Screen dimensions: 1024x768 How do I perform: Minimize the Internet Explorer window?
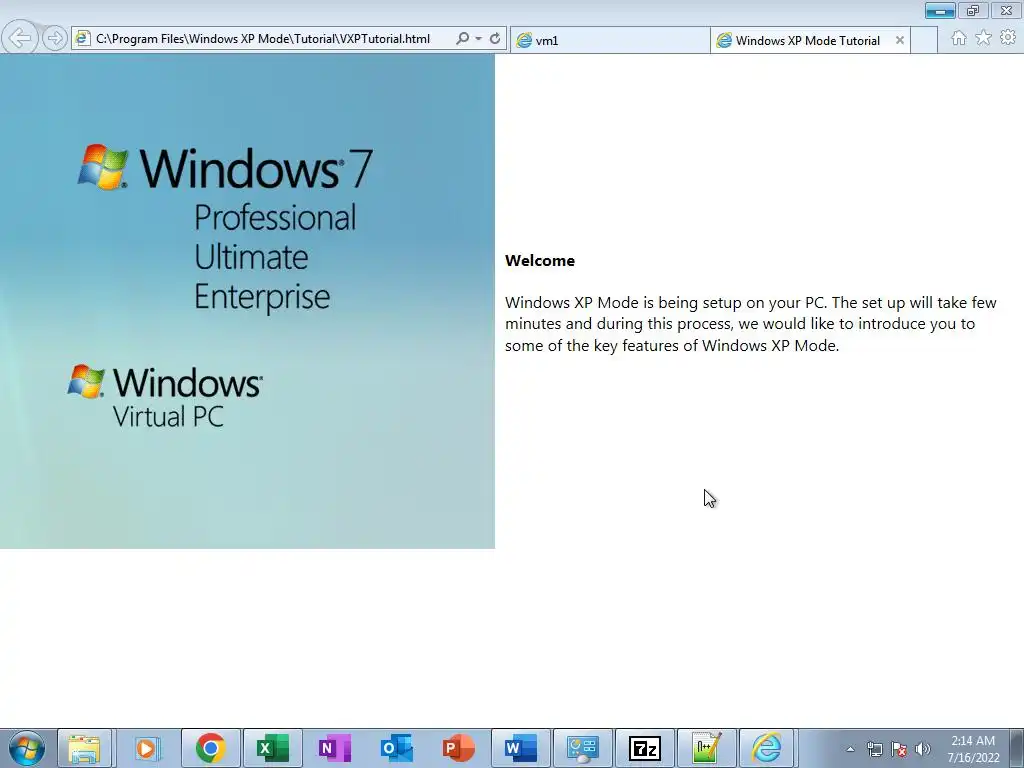(940, 10)
